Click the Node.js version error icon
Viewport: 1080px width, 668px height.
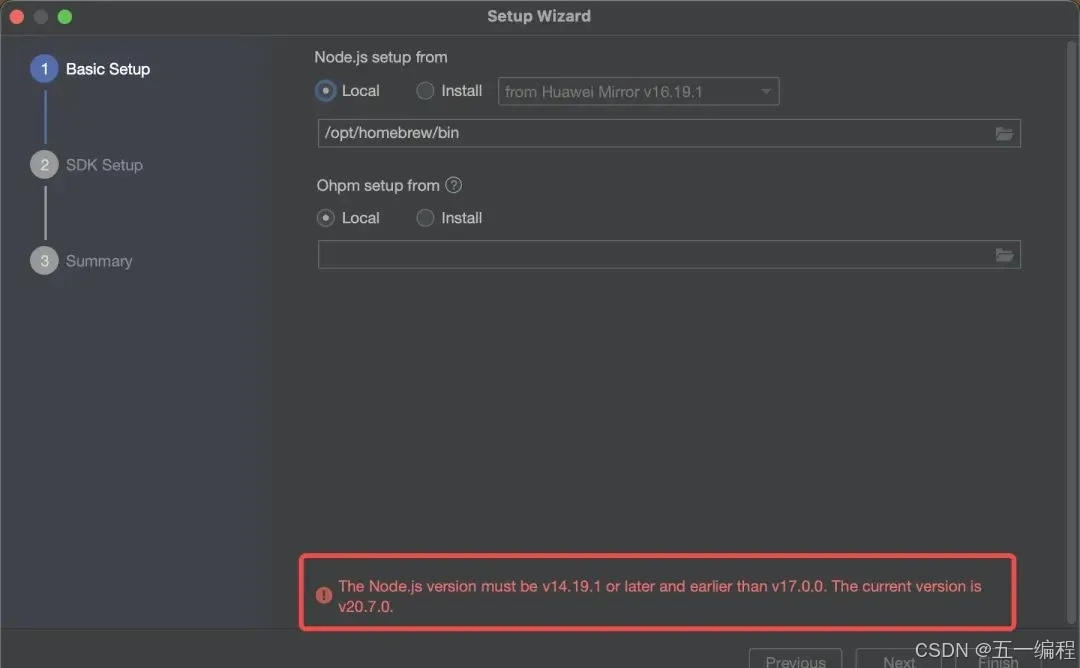tap(324, 595)
